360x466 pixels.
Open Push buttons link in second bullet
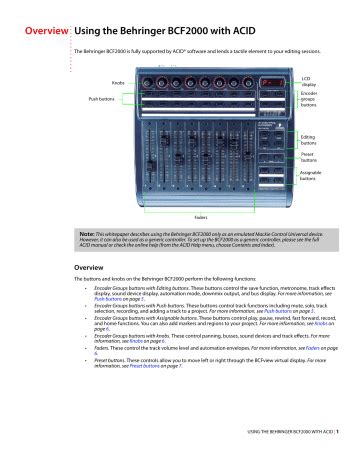click(278, 311)
